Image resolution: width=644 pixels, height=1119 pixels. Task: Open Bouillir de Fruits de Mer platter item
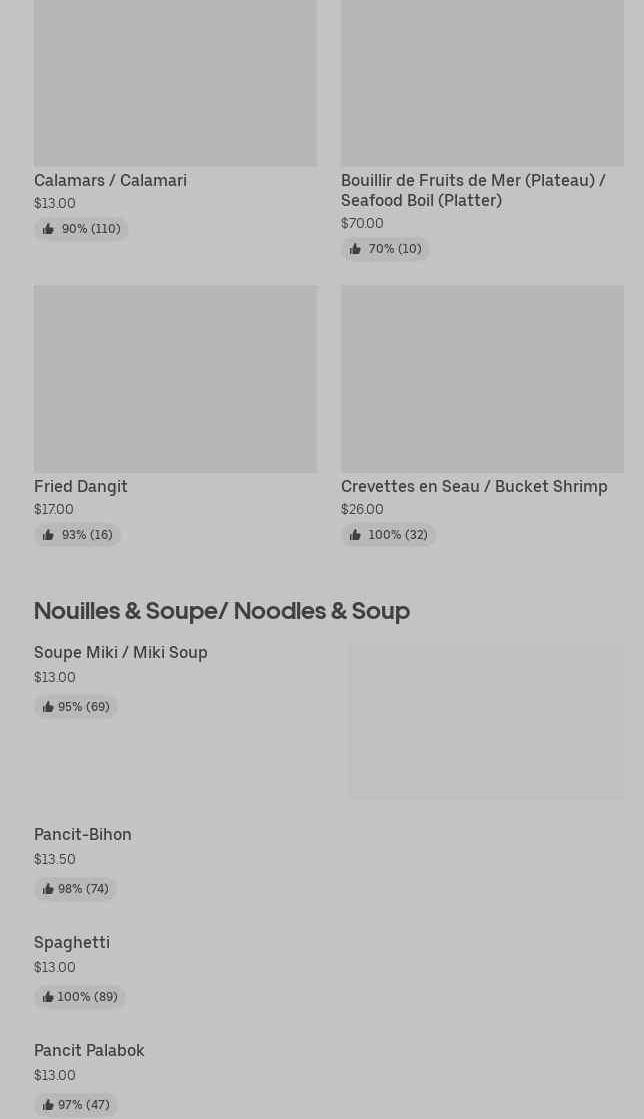[x=473, y=191]
